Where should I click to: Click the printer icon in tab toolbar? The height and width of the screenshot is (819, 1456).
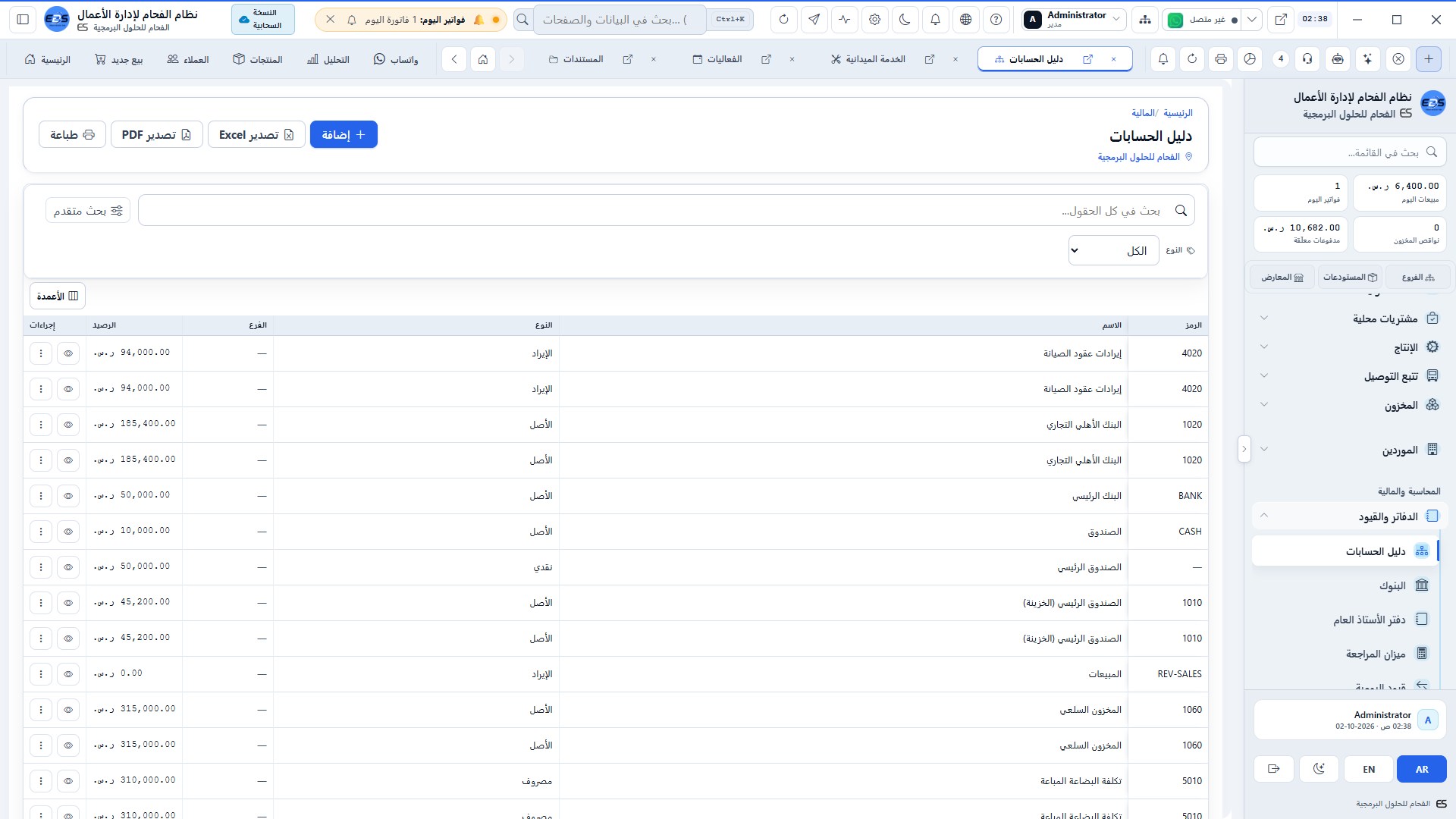(1221, 59)
